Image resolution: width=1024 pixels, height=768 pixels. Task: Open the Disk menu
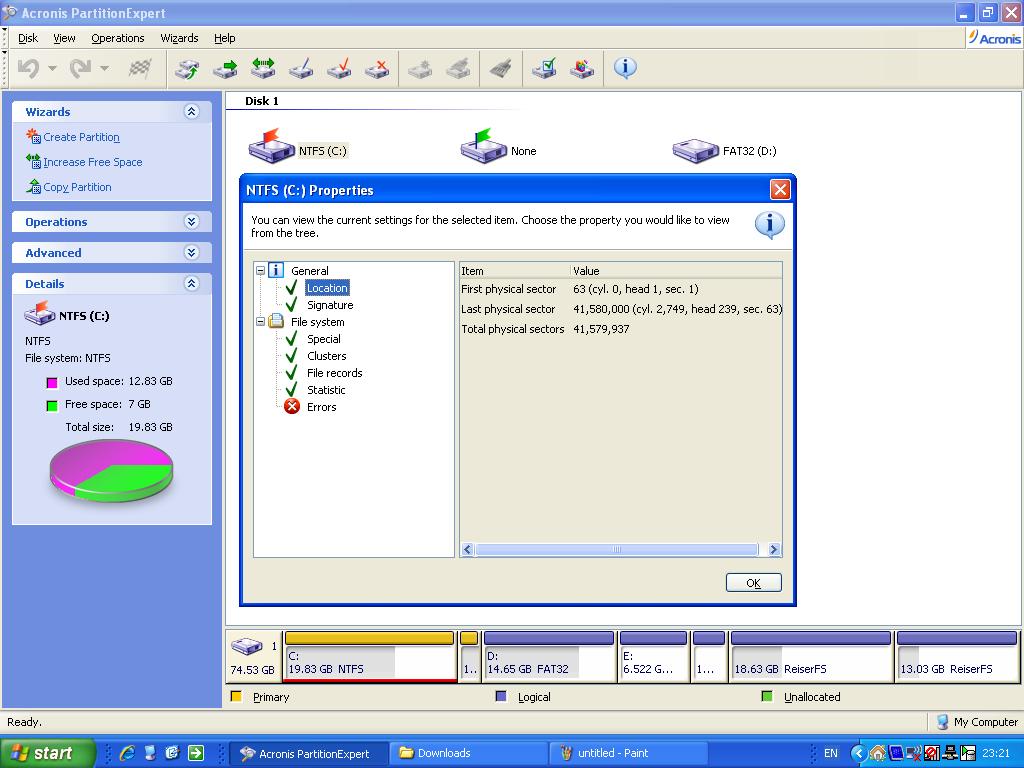tap(28, 38)
